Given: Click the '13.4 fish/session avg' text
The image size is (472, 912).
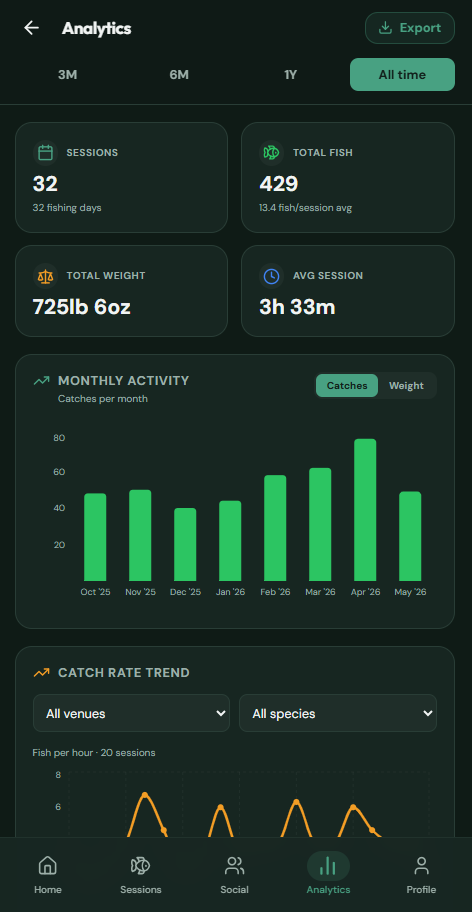Looking at the screenshot, I should (x=305, y=208).
